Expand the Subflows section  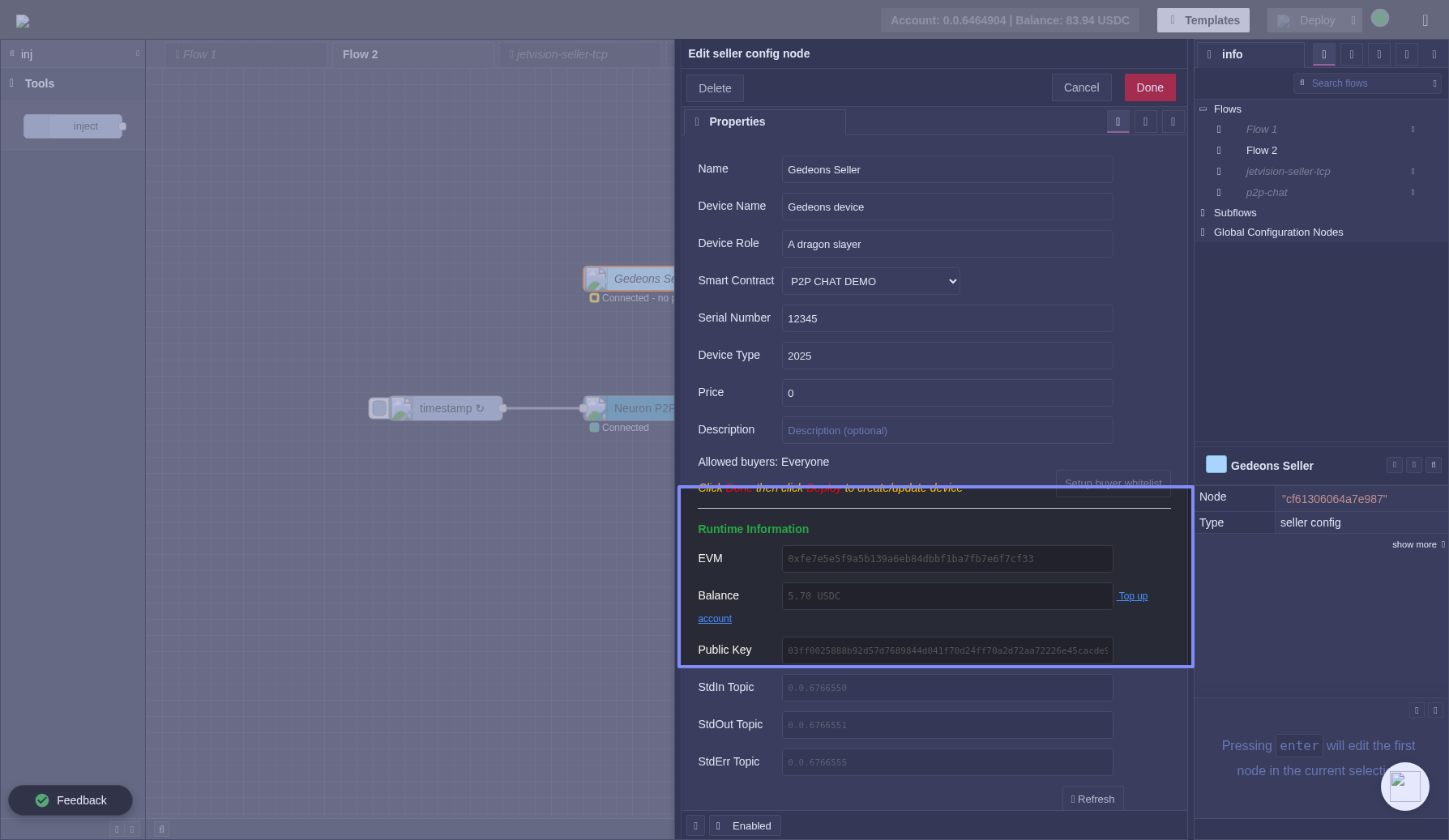pyautogui.click(x=1203, y=213)
